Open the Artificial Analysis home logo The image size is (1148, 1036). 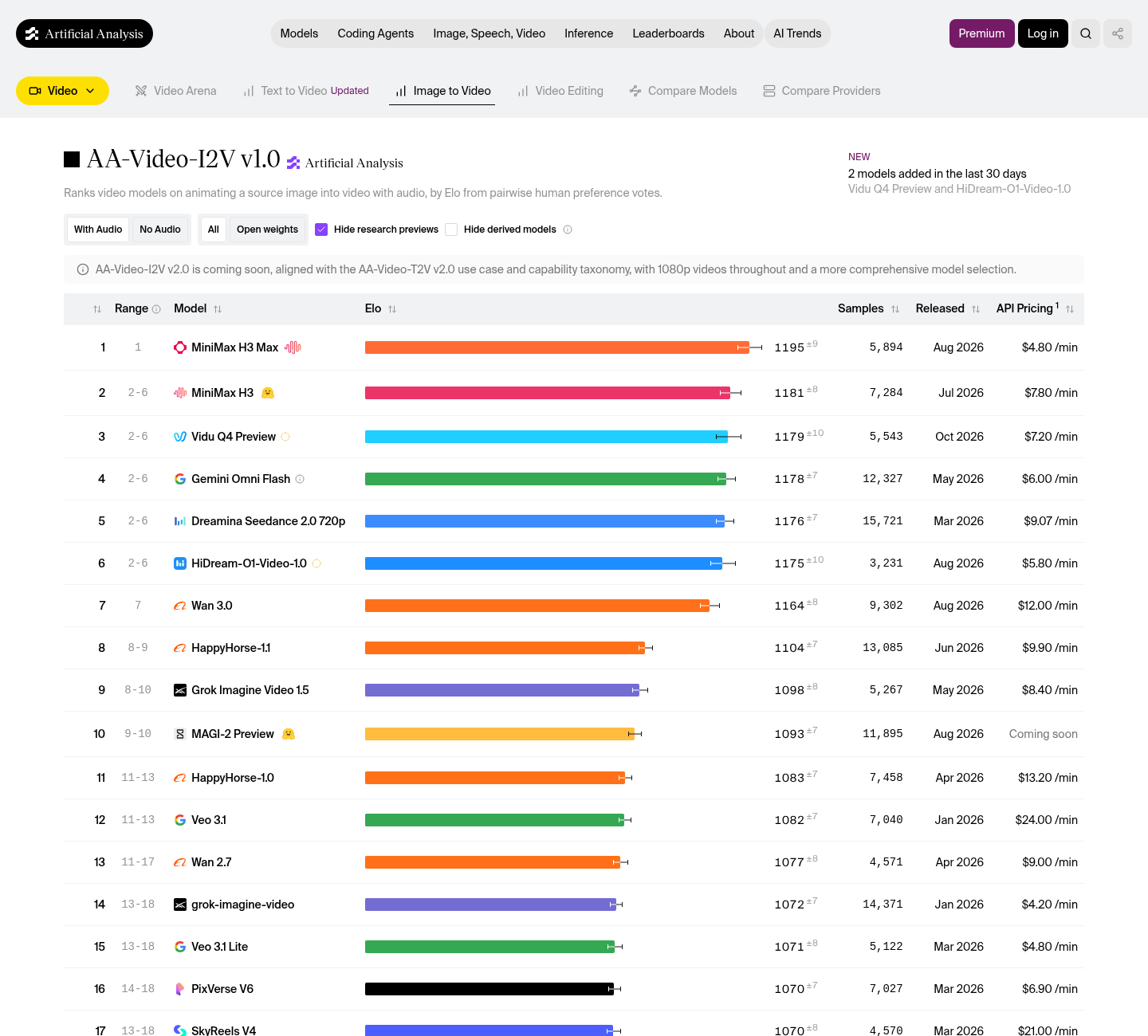85,33
